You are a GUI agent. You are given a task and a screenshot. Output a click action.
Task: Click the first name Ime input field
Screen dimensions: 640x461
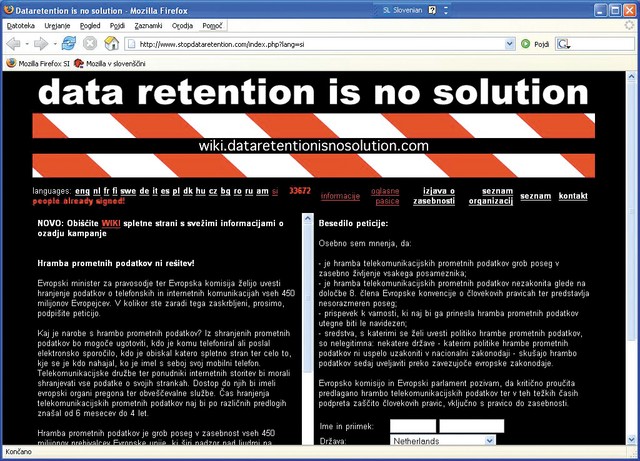coord(413,426)
